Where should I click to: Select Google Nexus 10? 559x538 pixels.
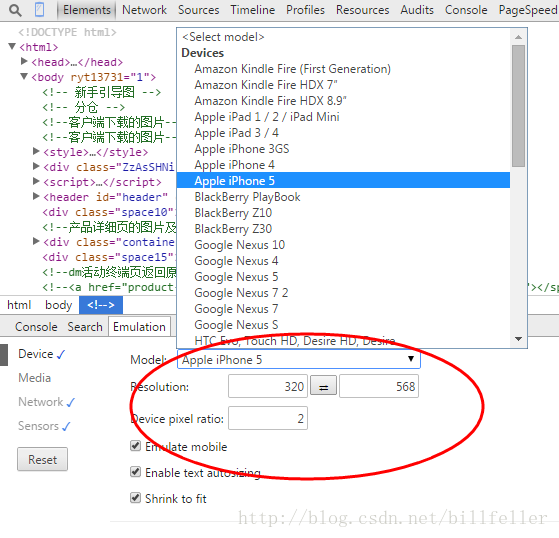point(343,245)
